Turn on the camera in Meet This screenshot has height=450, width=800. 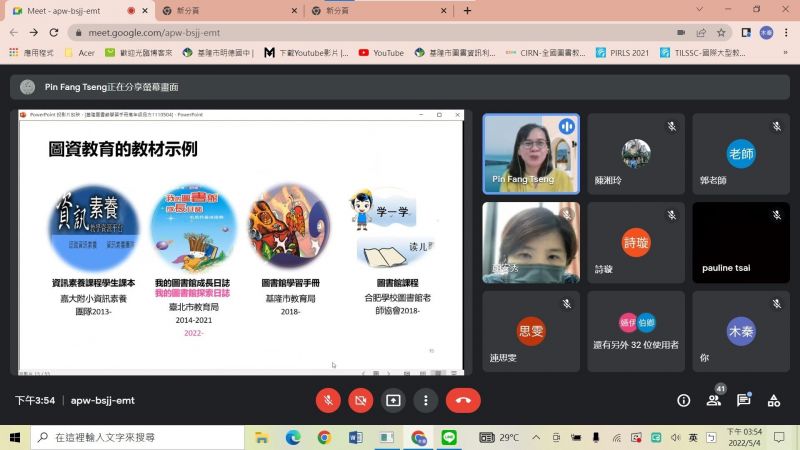tap(360, 400)
